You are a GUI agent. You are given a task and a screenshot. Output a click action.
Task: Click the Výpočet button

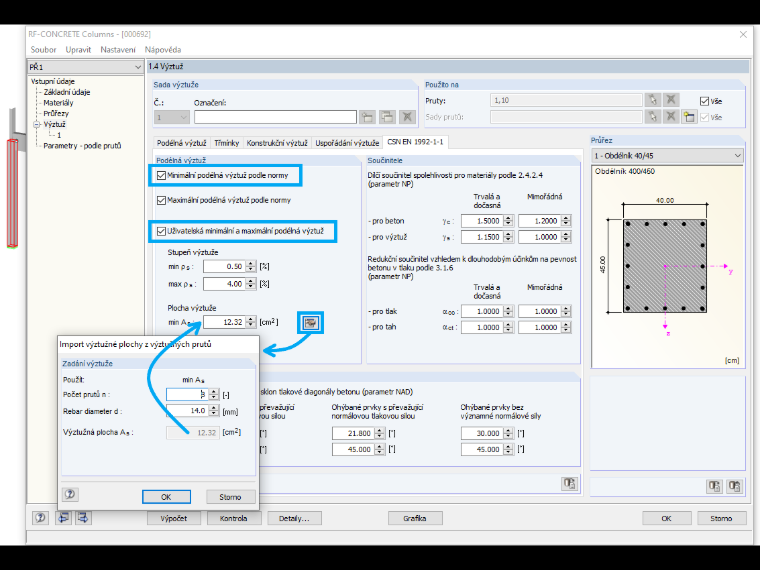[174, 518]
